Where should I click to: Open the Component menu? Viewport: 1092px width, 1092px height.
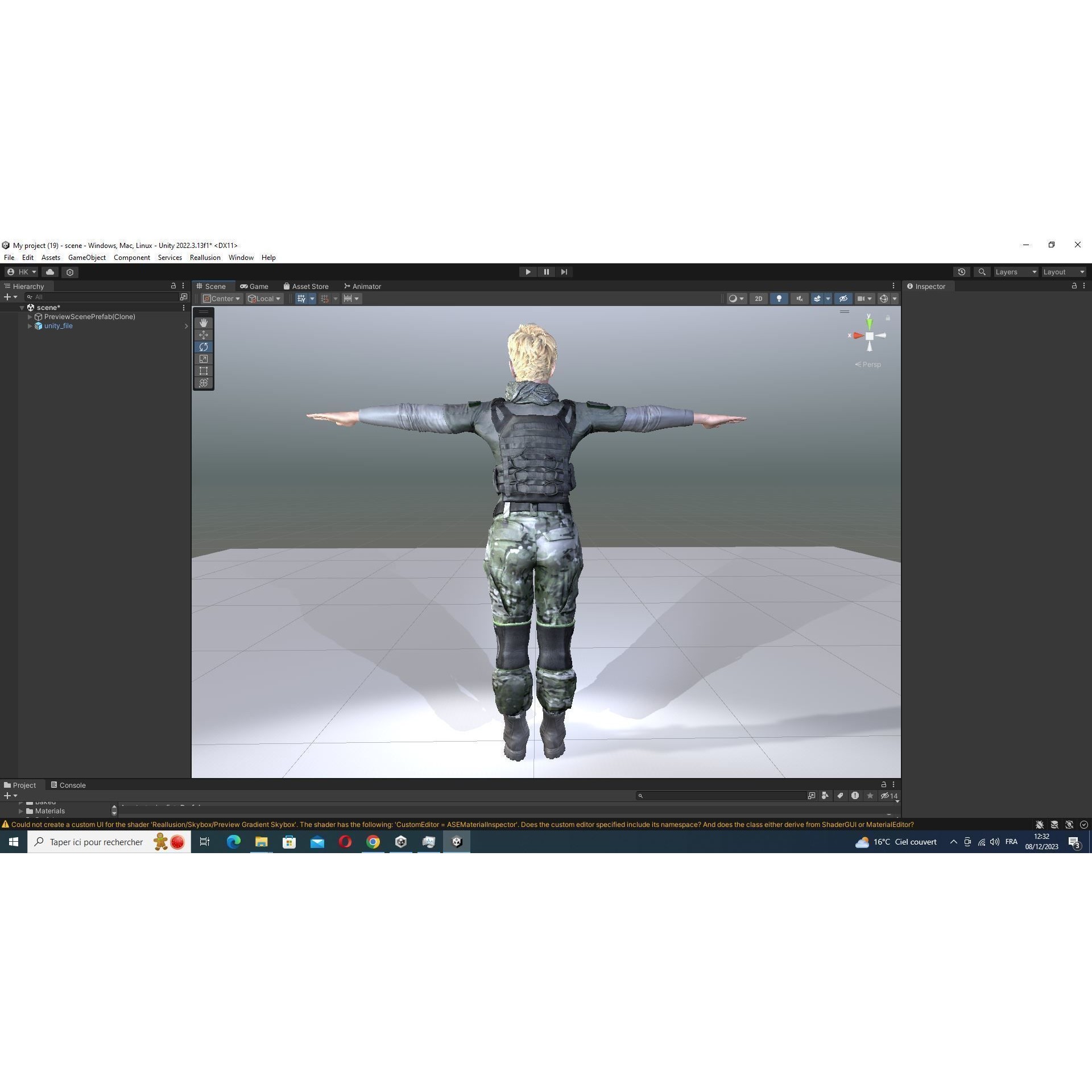click(x=132, y=258)
